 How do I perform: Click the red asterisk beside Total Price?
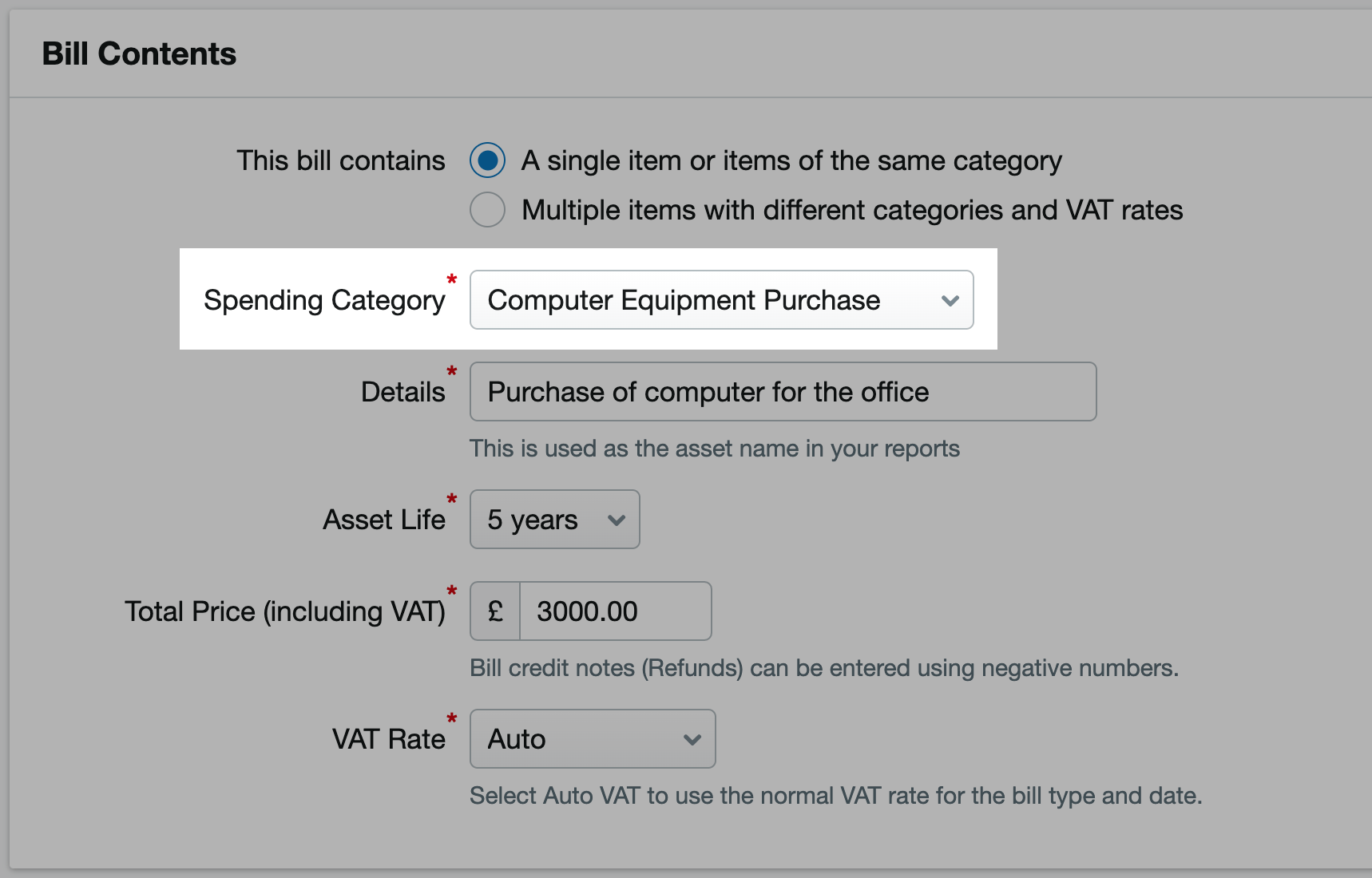pos(452,591)
